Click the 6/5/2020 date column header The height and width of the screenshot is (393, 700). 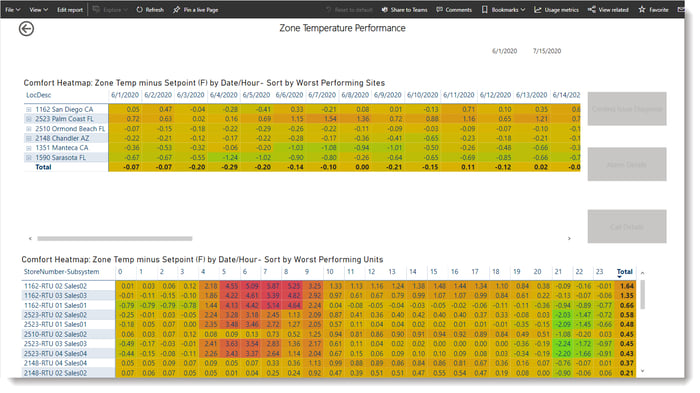tap(256, 95)
